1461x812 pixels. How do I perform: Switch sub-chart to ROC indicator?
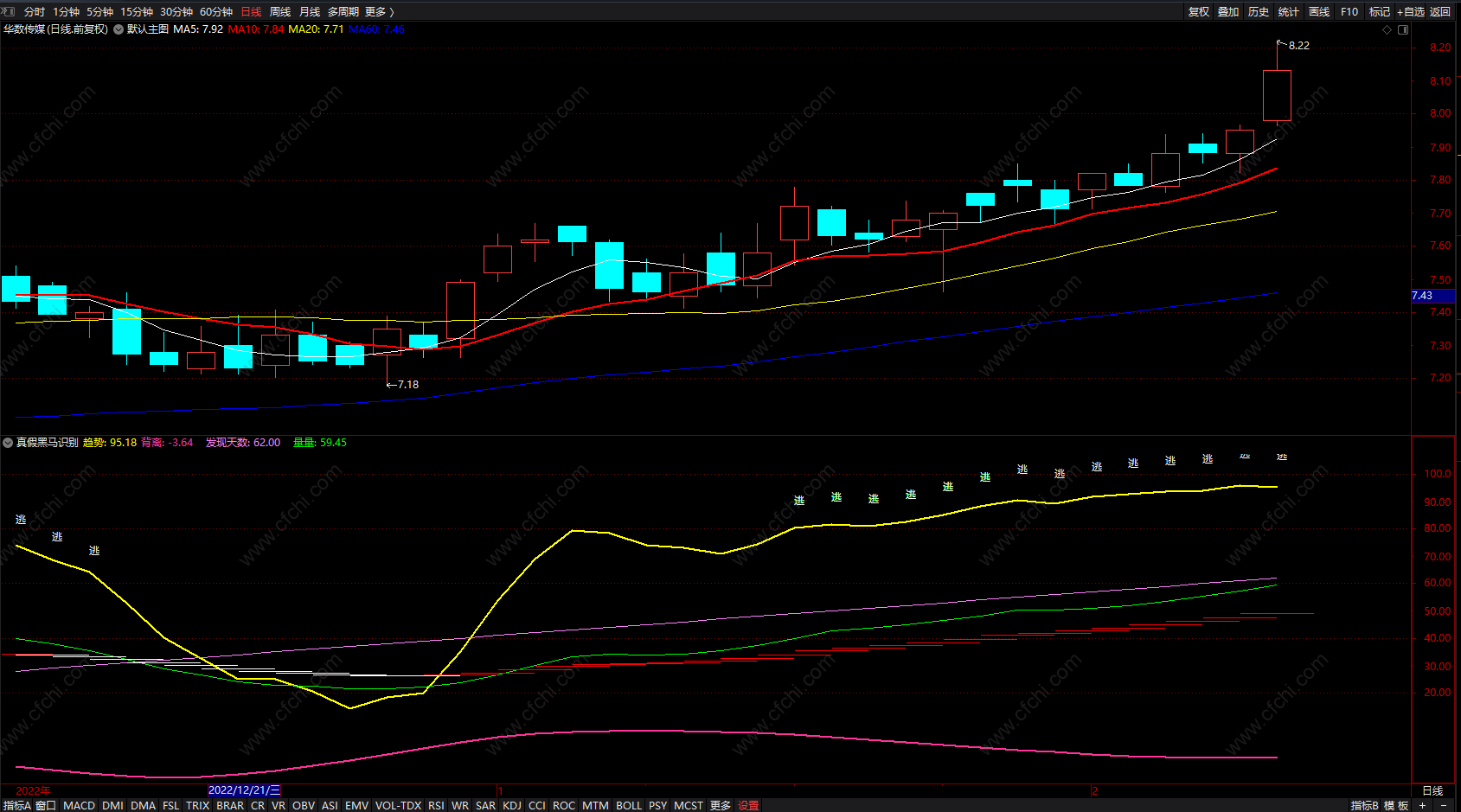(564, 805)
